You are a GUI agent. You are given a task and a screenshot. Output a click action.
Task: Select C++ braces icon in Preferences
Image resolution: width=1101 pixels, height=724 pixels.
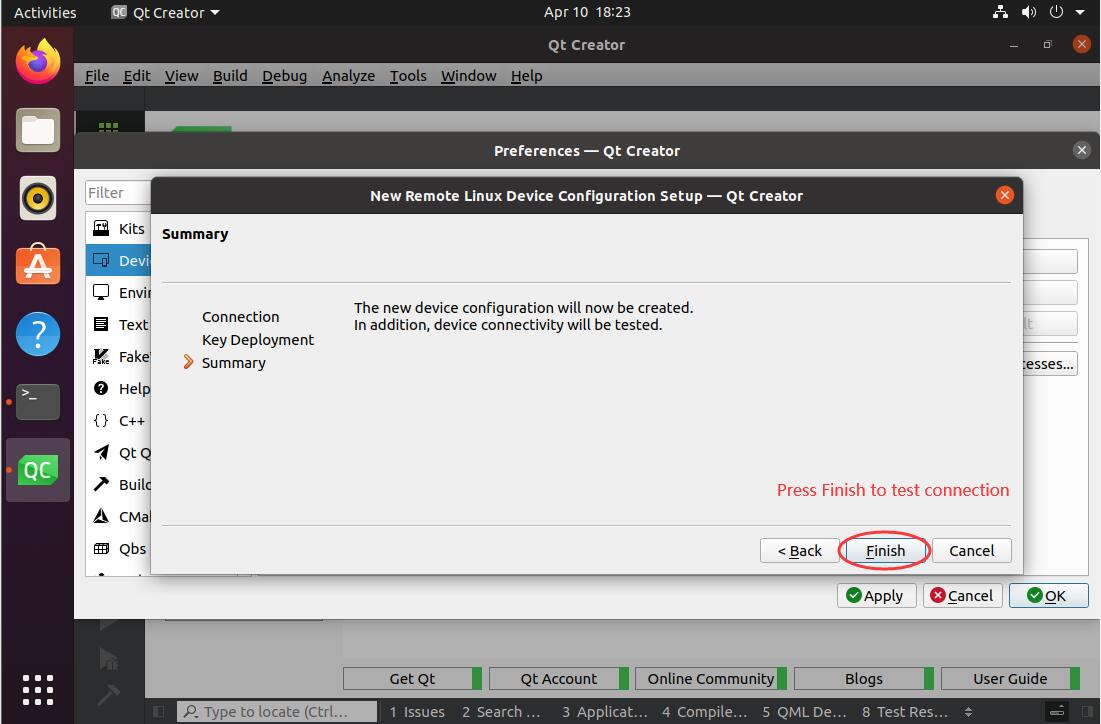(101, 420)
